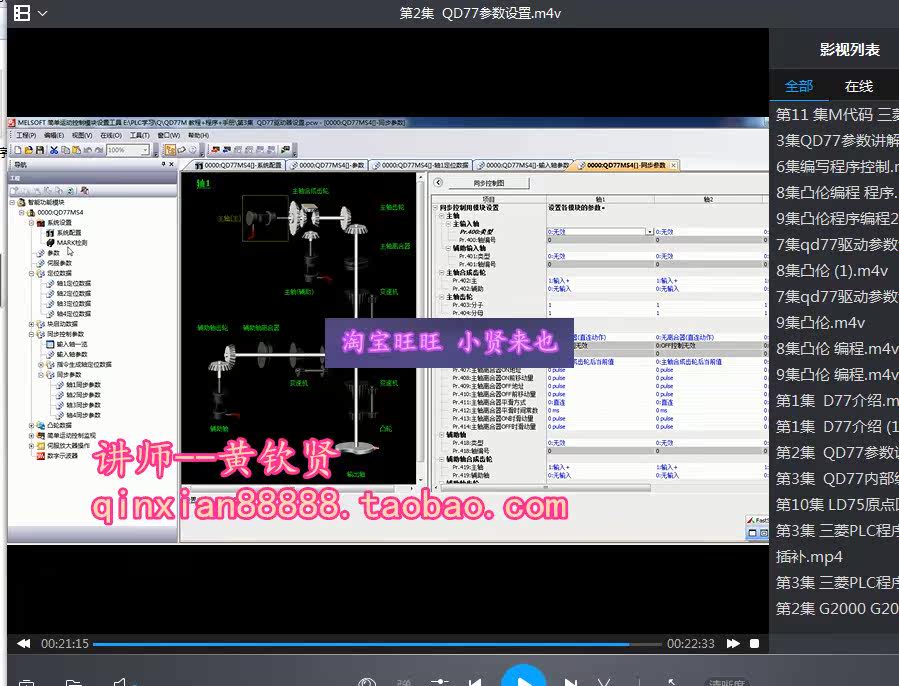This screenshot has width=899, height=686.
Task: Toggle the player layout panel icon
Action: coord(22,13)
